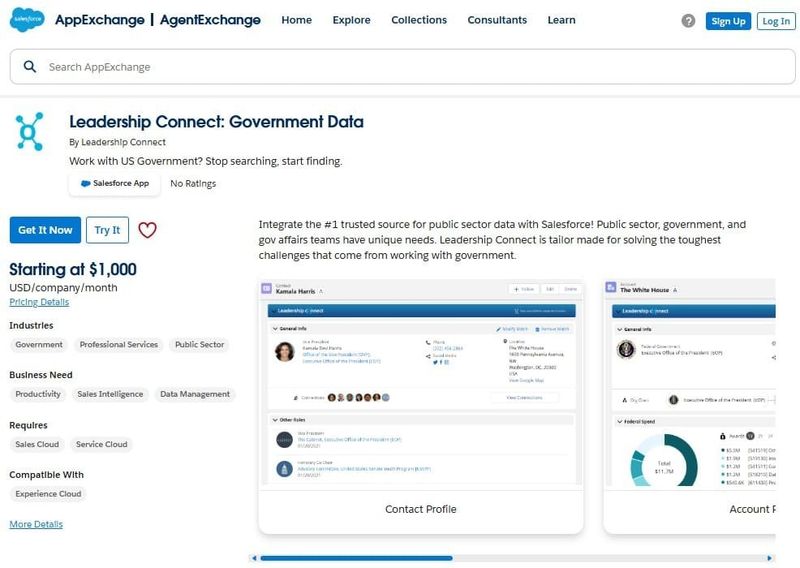Open the More Details link

[36, 524]
